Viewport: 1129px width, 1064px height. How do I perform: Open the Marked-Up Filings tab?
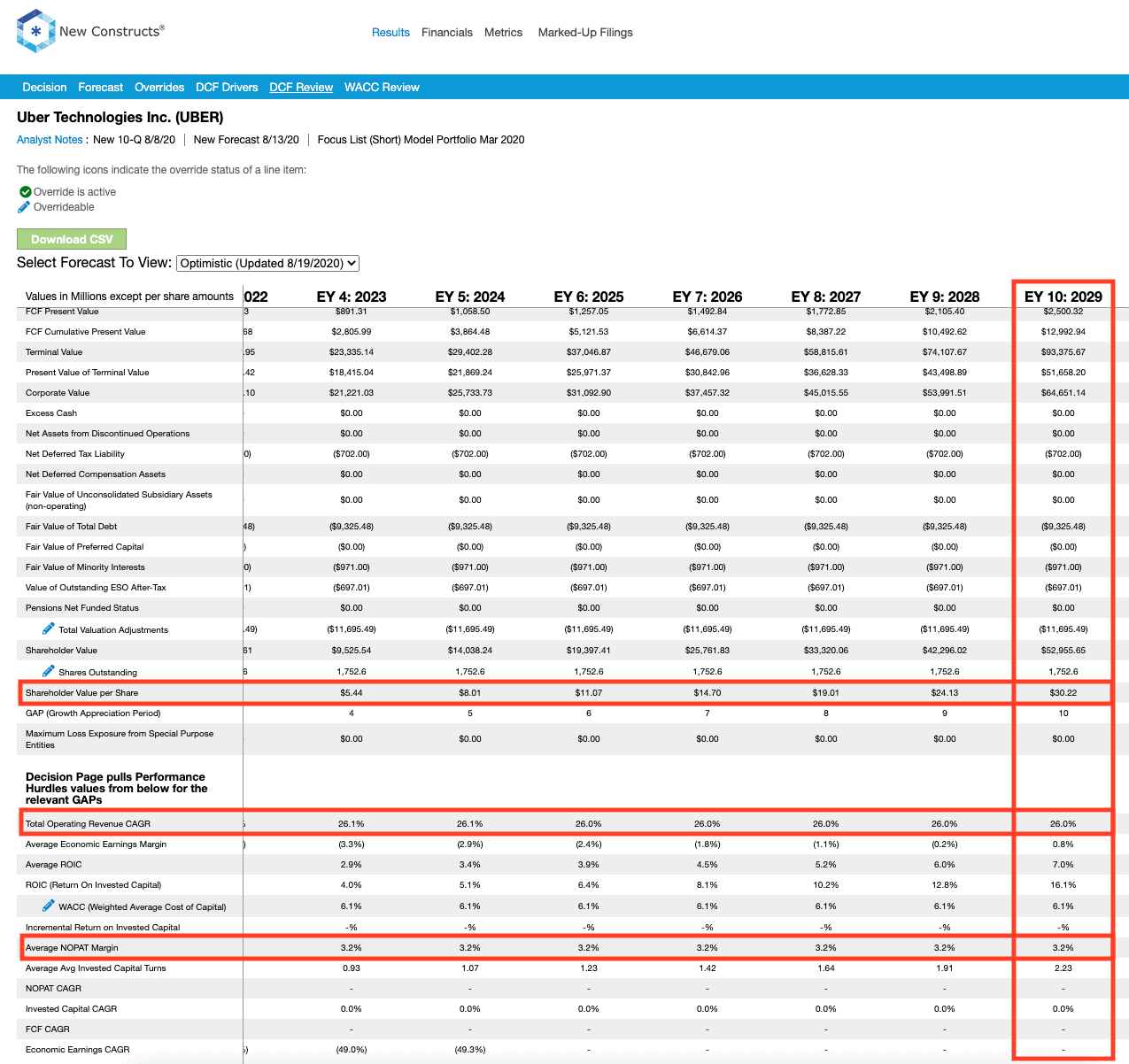(585, 33)
